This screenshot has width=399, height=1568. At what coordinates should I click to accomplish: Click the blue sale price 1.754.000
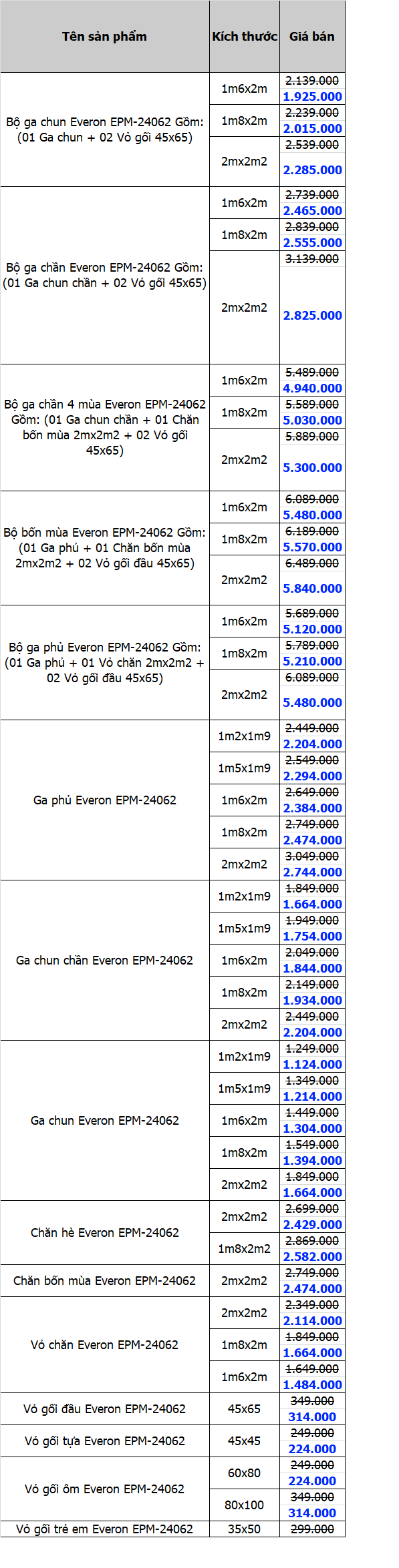point(312,936)
